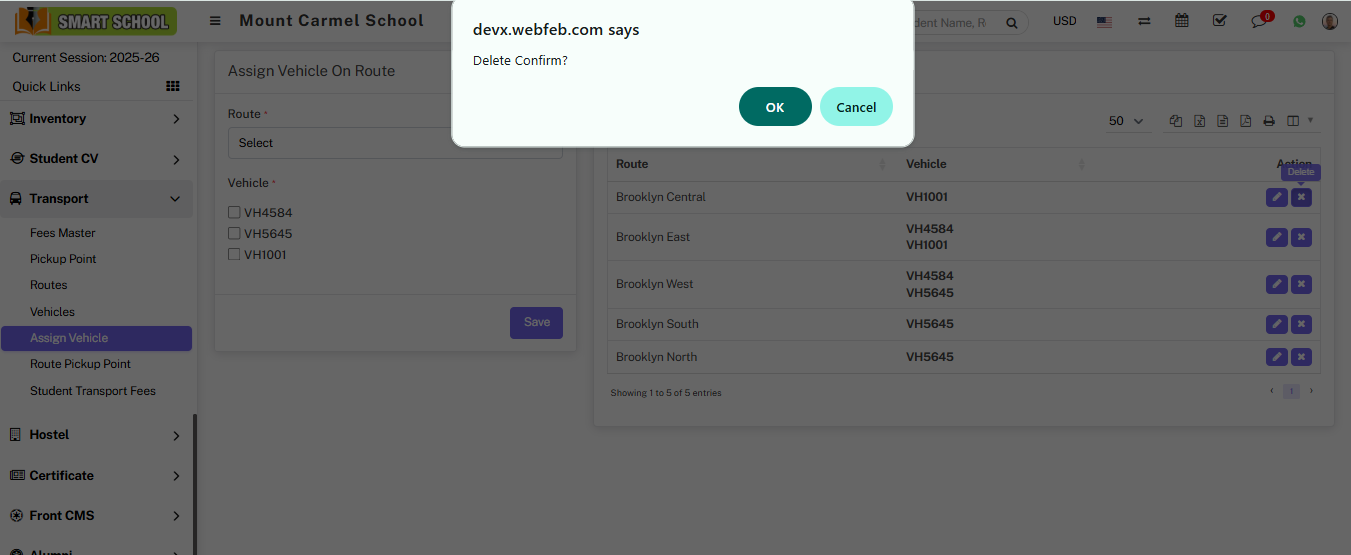Click the print icon above the table
1351x555 pixels.
[x=1269, y=121]
